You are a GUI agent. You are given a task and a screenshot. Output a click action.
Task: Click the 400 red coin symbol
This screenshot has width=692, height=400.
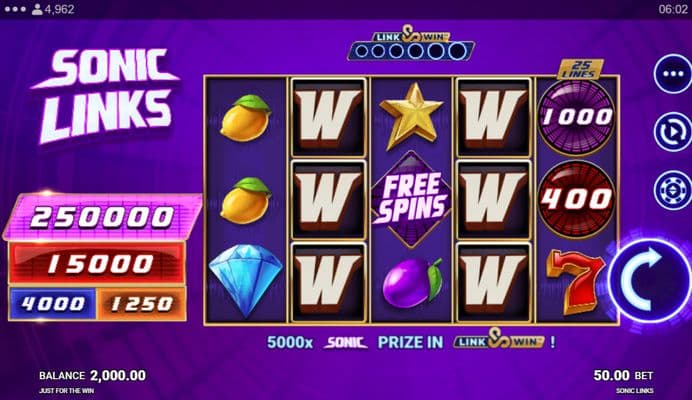[x=576, y=199]
